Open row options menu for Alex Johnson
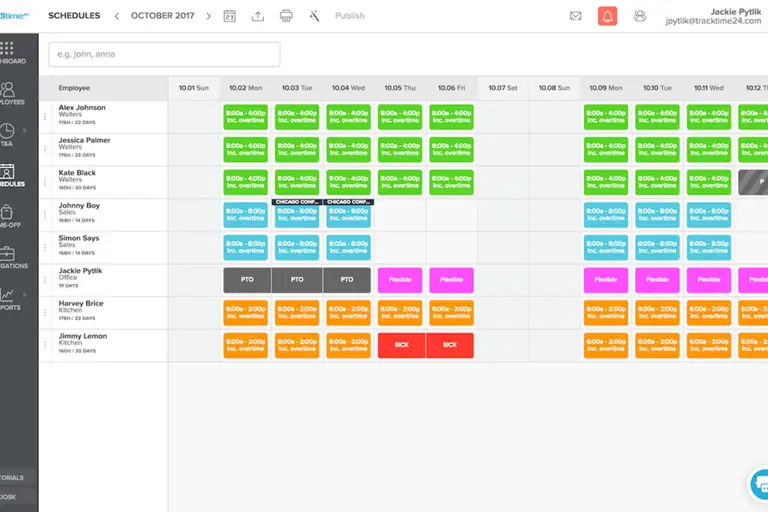The width and height of the screenshot is (768, 512). pyautogui.click(x=45, y=116)
